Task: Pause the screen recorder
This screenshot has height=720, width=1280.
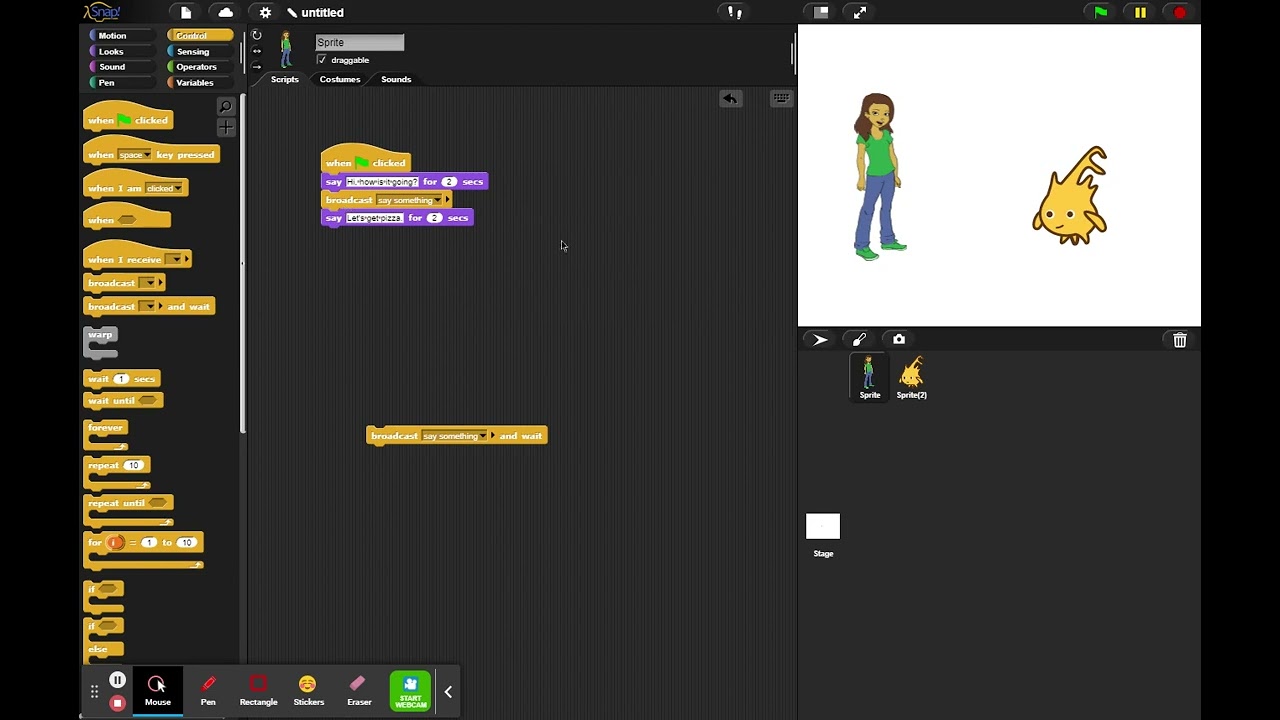Action: pos(117,681)
